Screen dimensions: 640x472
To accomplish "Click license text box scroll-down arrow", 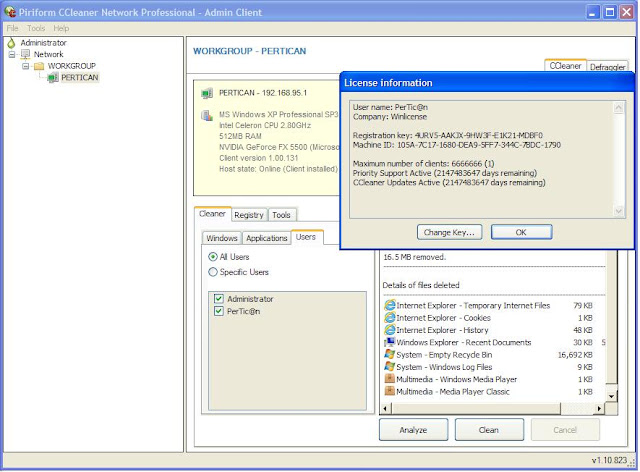I will [618, 211].
